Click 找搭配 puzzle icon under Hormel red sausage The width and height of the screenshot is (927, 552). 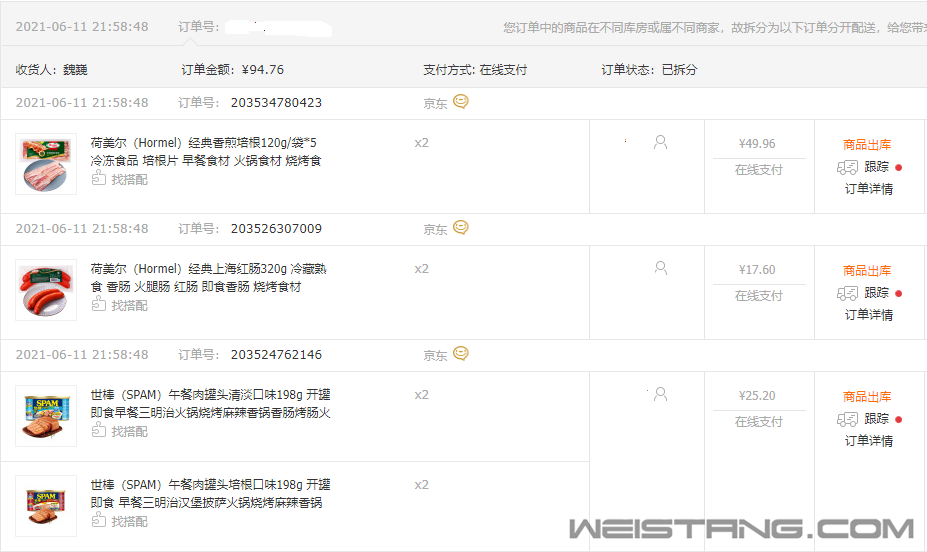(x=99, y=304)
